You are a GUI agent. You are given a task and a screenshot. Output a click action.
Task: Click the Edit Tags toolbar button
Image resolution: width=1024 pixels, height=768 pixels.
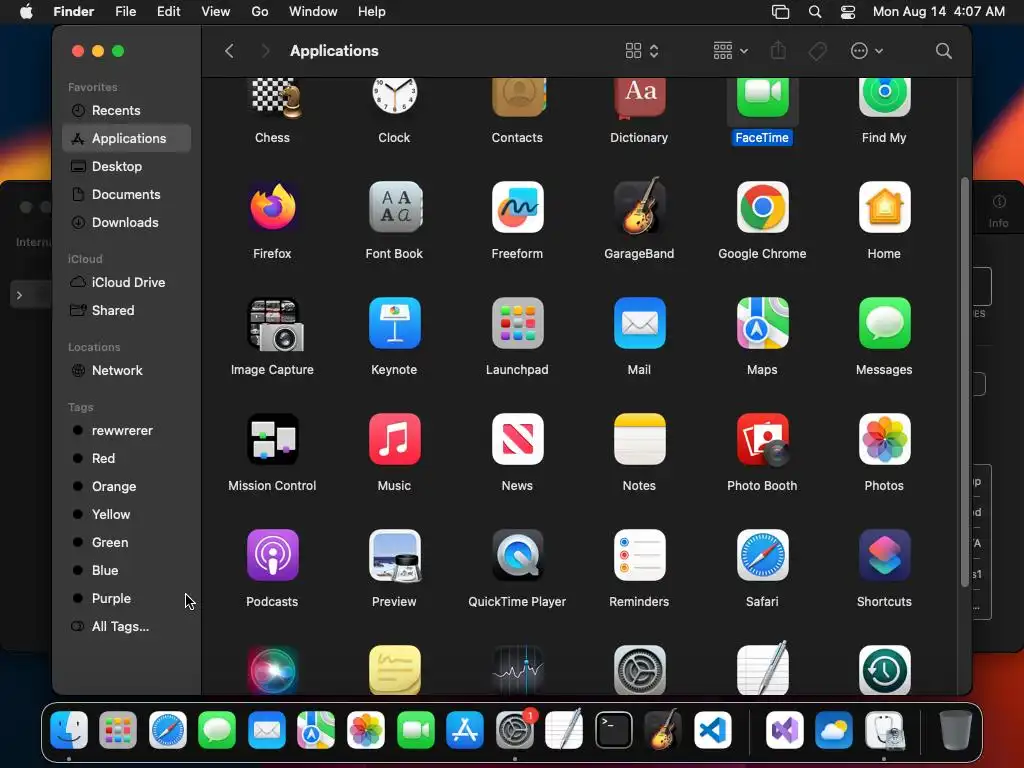[817, 51]
